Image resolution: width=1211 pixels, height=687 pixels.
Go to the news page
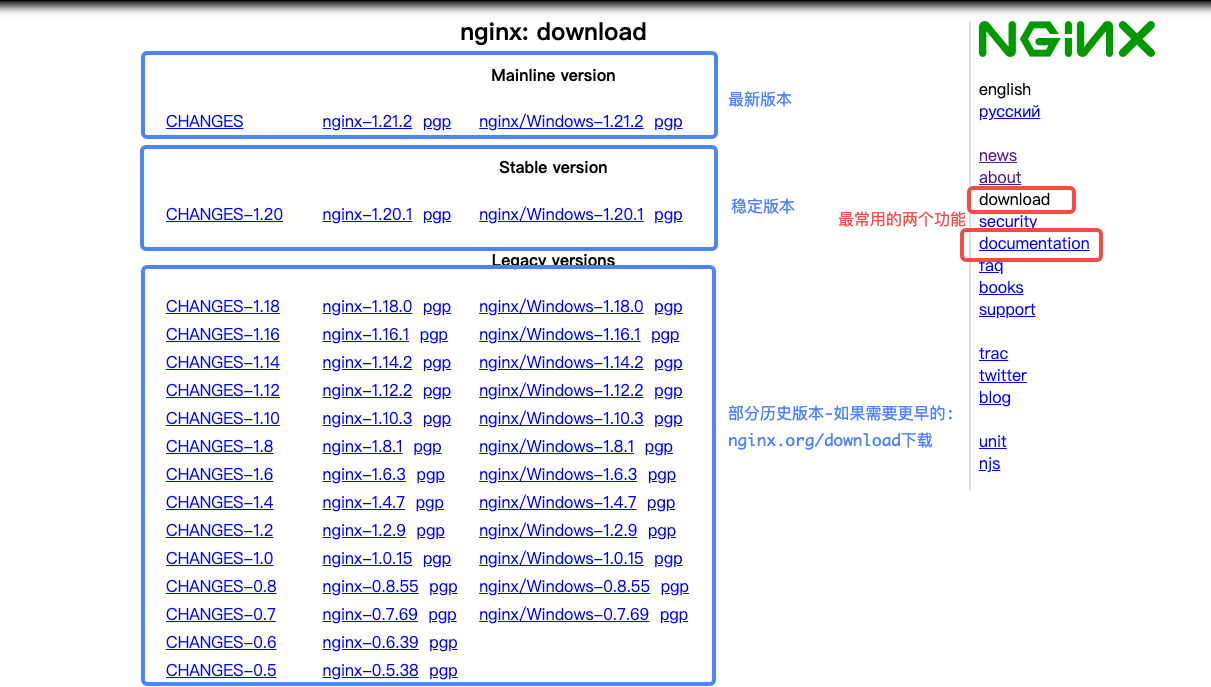(997, 156)
